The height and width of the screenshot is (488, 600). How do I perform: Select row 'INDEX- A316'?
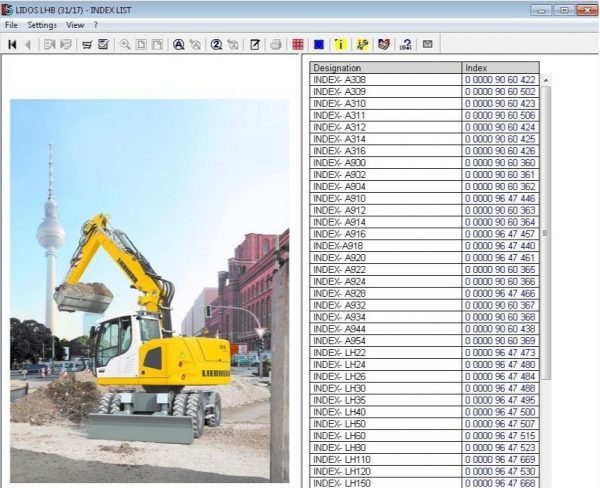click(424, 151)
